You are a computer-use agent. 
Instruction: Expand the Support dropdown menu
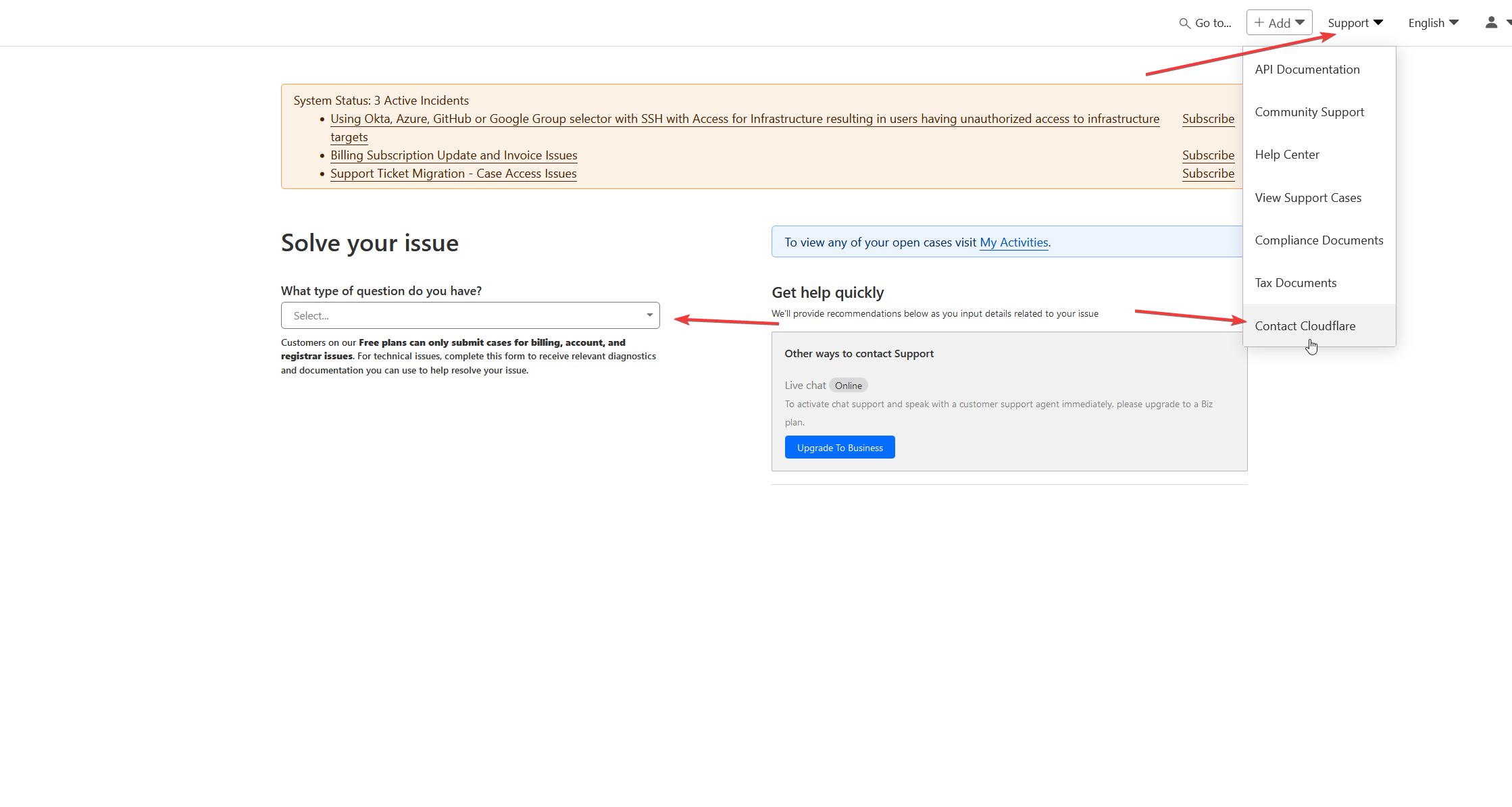point(1355,23)
